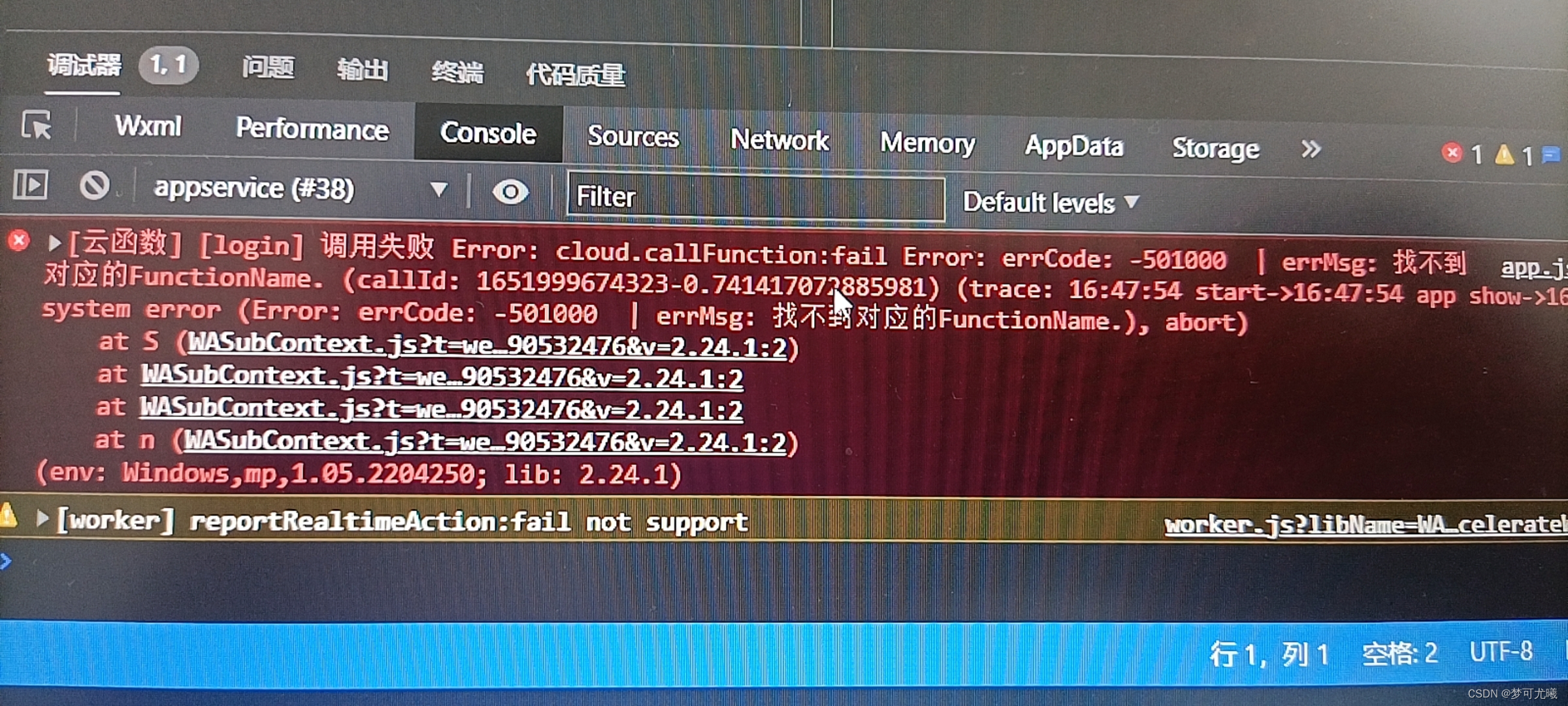The height and width of the screenshot is (706, 1568).
Task: Click the yellow warning count icon
Action: 1504,154
